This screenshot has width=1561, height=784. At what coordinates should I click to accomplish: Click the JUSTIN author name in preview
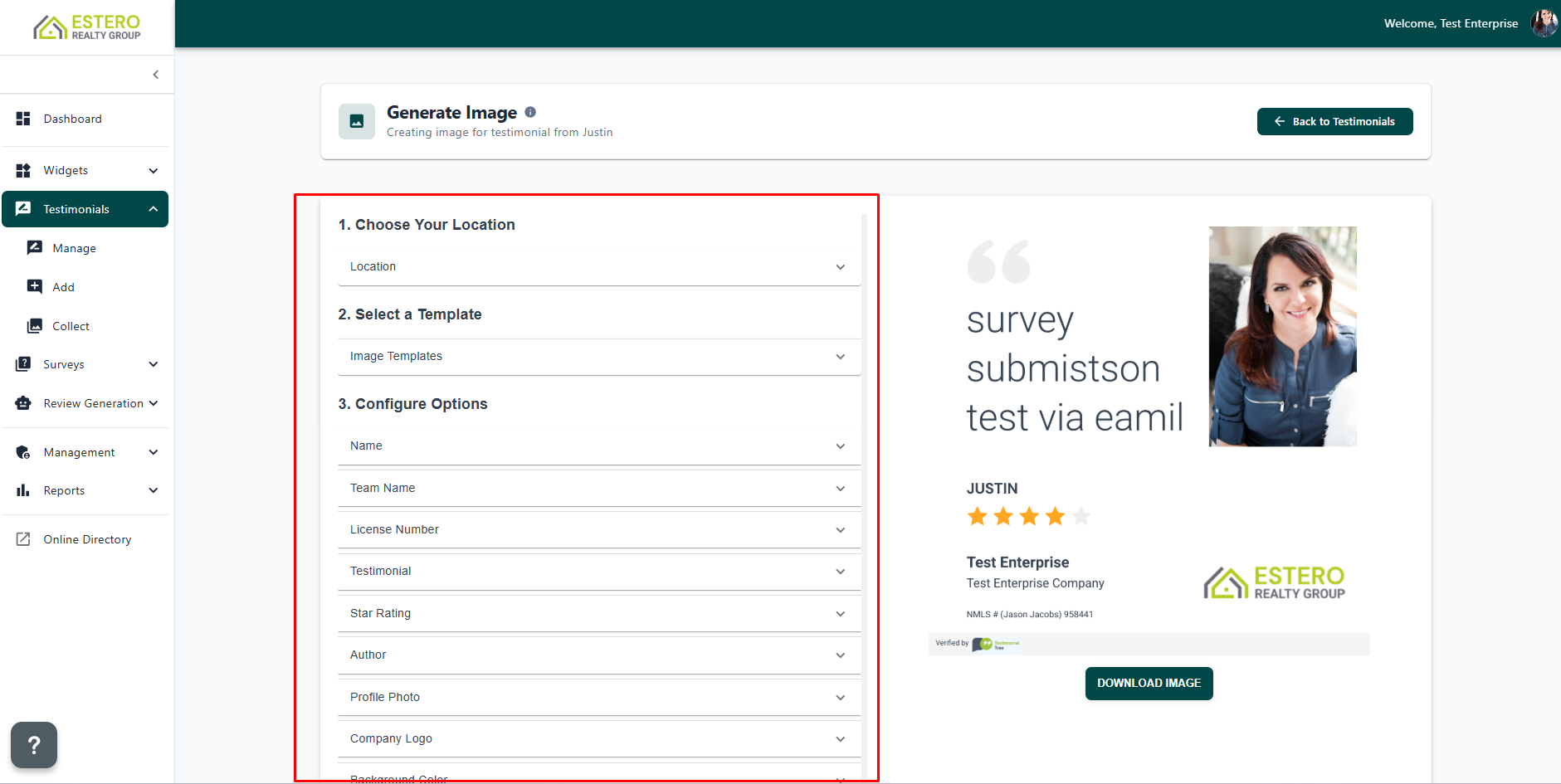coord(992,489)
